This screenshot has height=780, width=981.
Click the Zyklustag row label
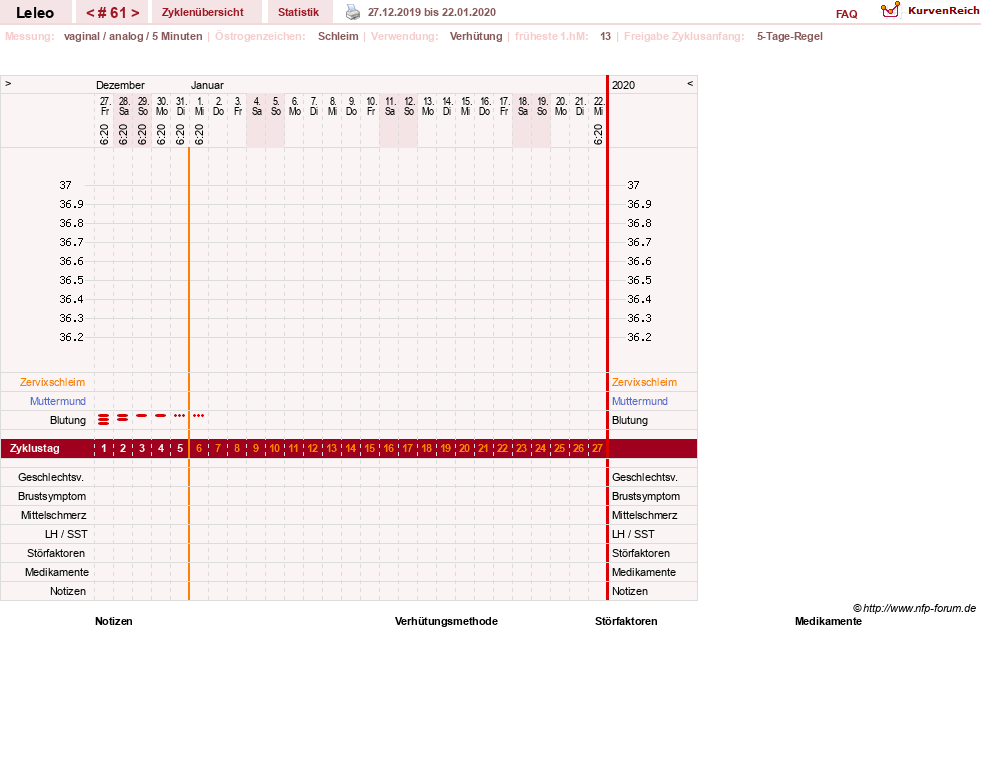pyautogui.click(x=34, y=448)
